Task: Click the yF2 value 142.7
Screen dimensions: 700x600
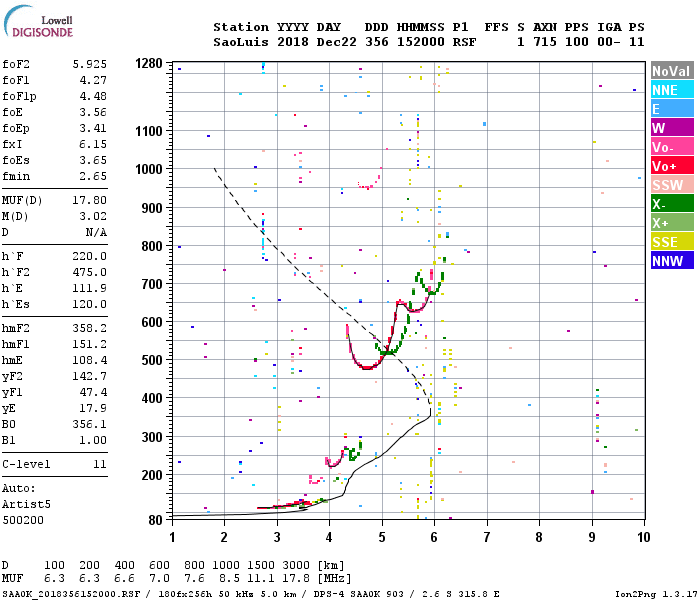Action: pyautogui.click(x=90, y=377)
